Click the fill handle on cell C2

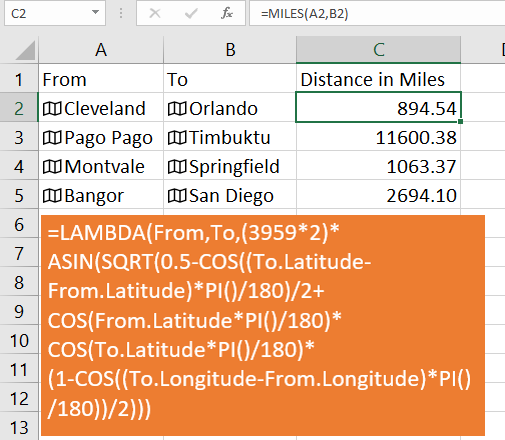coord(461,122)
